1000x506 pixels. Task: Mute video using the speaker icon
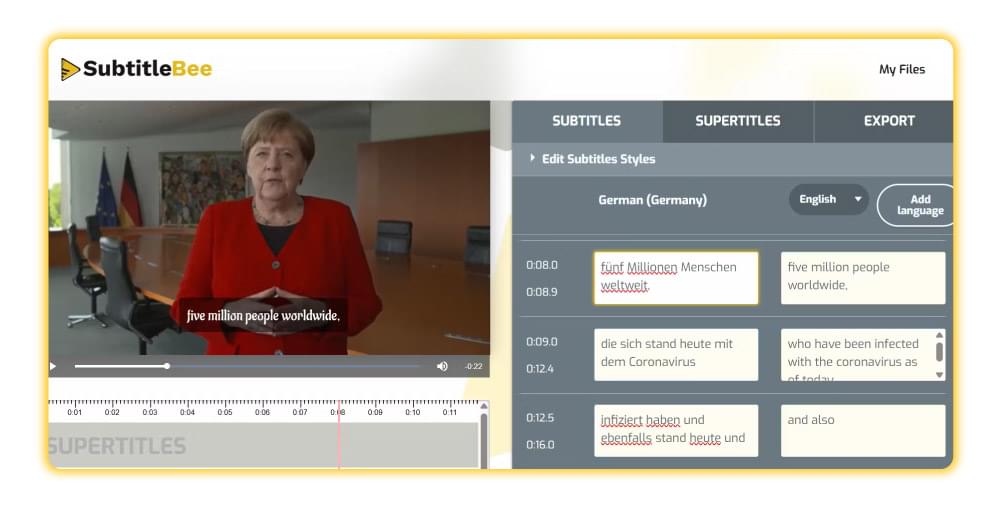[442, 366]
